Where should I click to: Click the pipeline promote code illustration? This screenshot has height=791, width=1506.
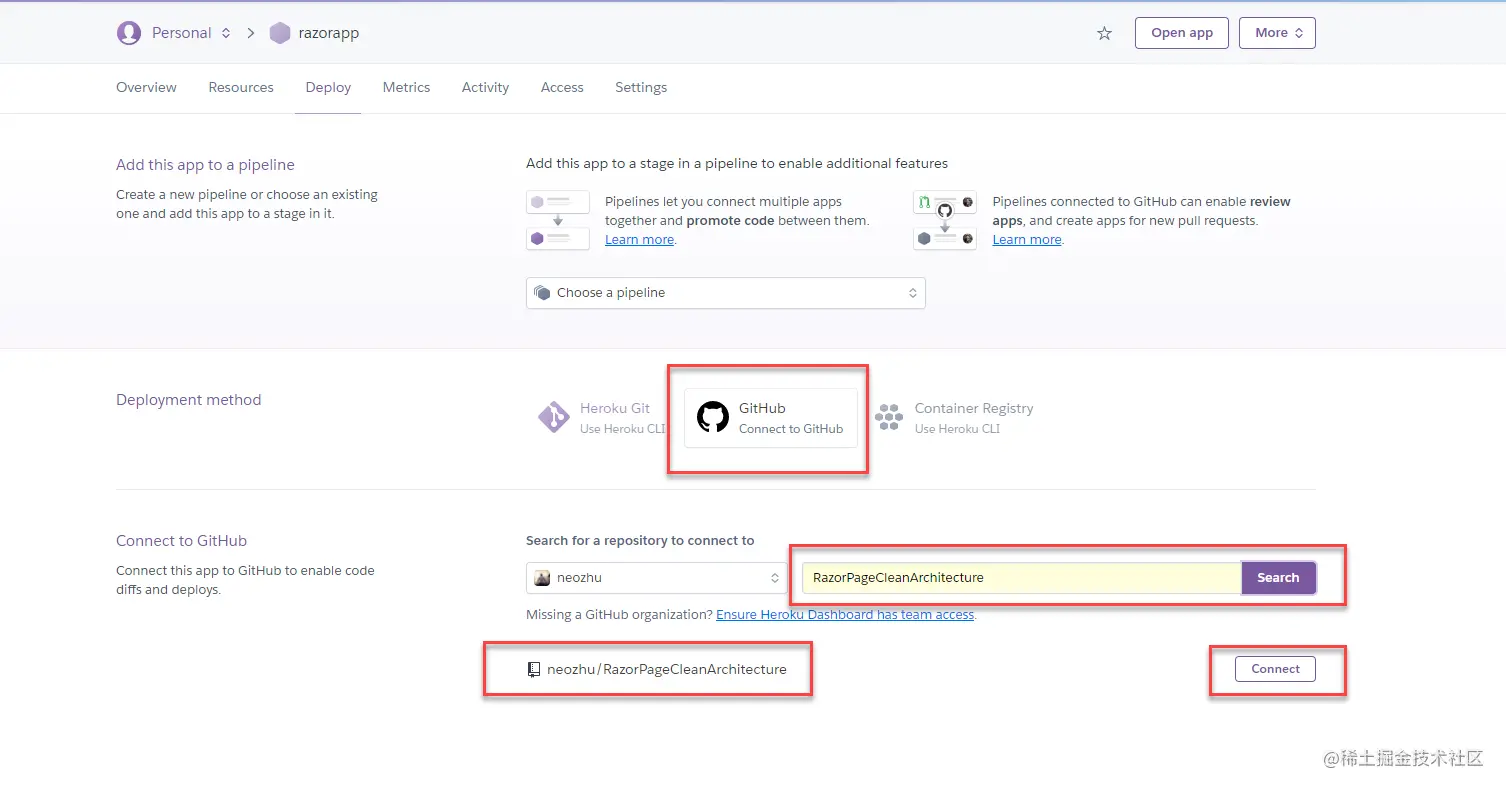(558, 220)
